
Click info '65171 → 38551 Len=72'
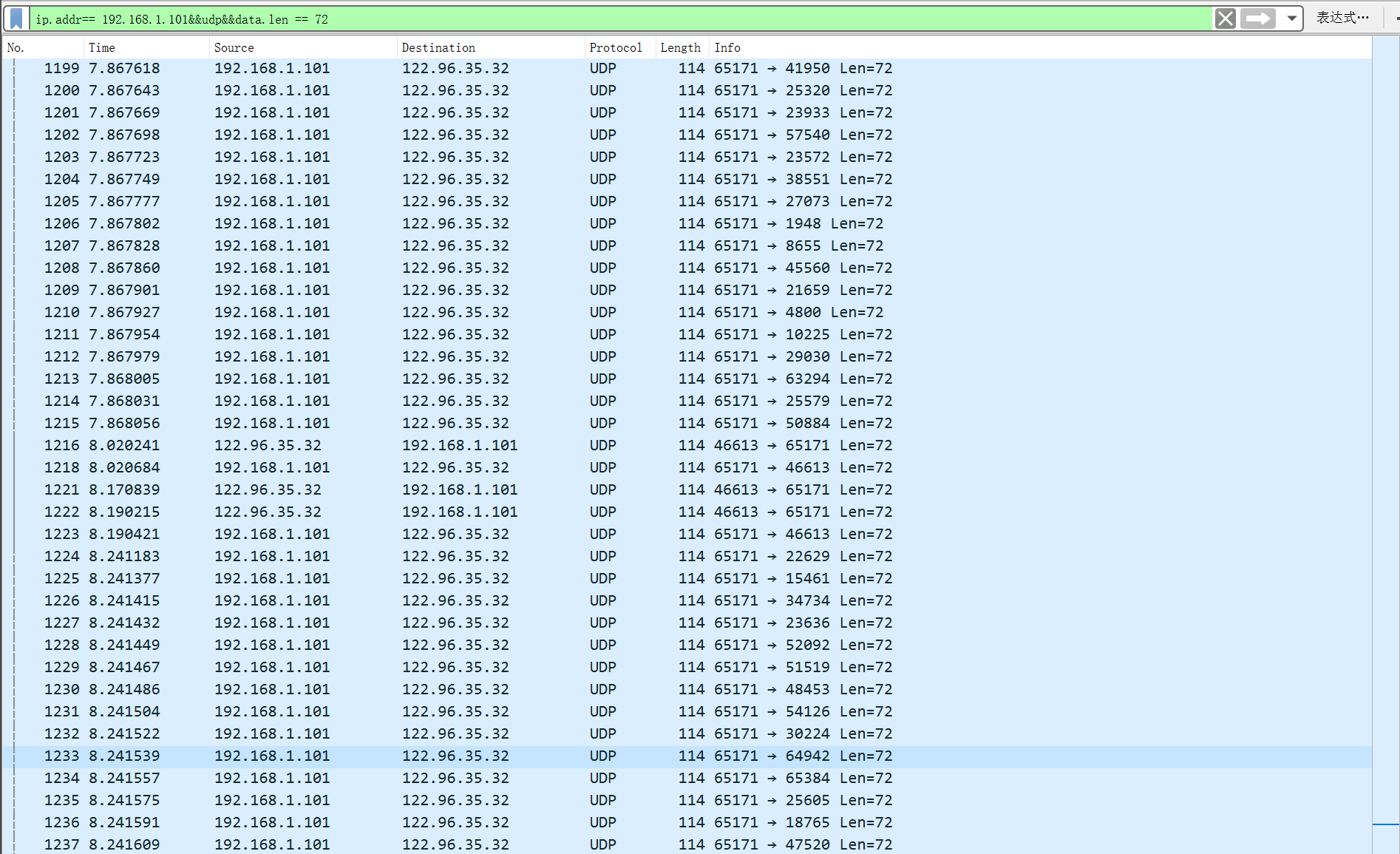pyautogui.click(x=803, y=179)
